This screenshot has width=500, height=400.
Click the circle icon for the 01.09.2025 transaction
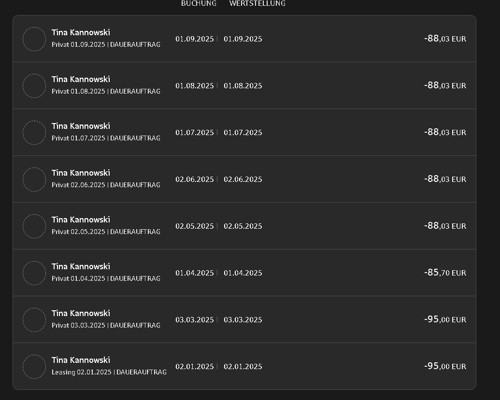point(34,39)
